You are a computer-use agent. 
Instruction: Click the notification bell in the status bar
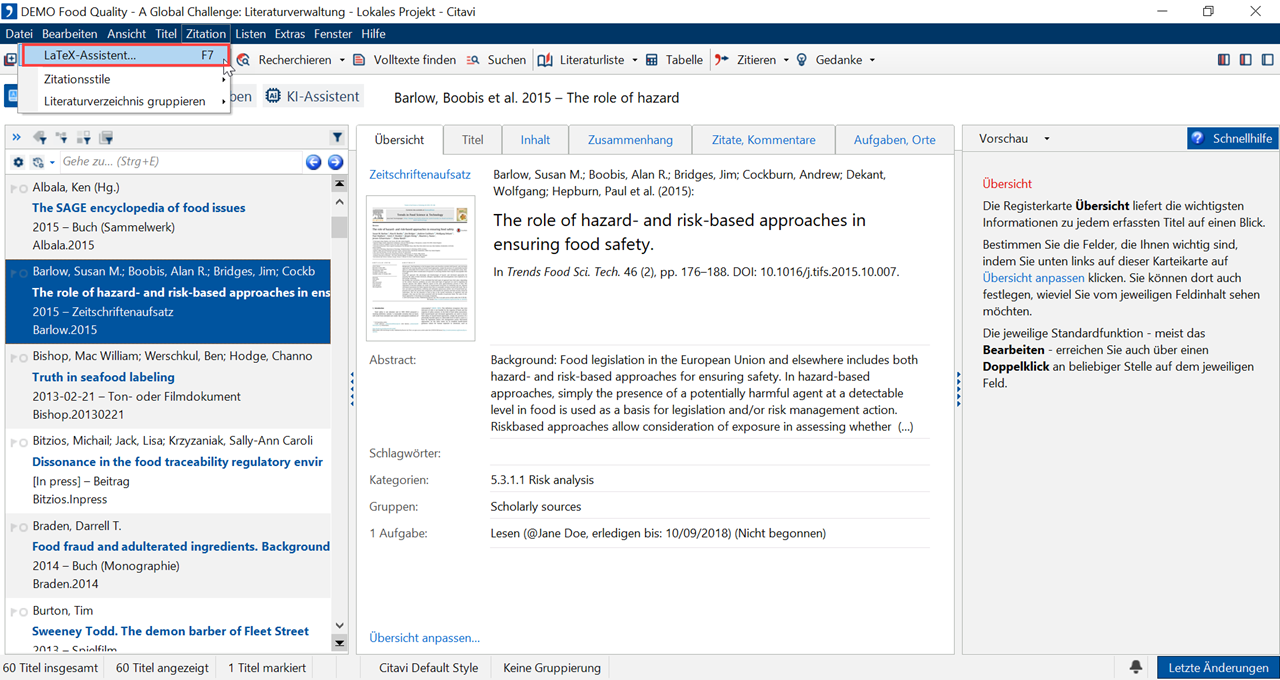(1136, 667)
